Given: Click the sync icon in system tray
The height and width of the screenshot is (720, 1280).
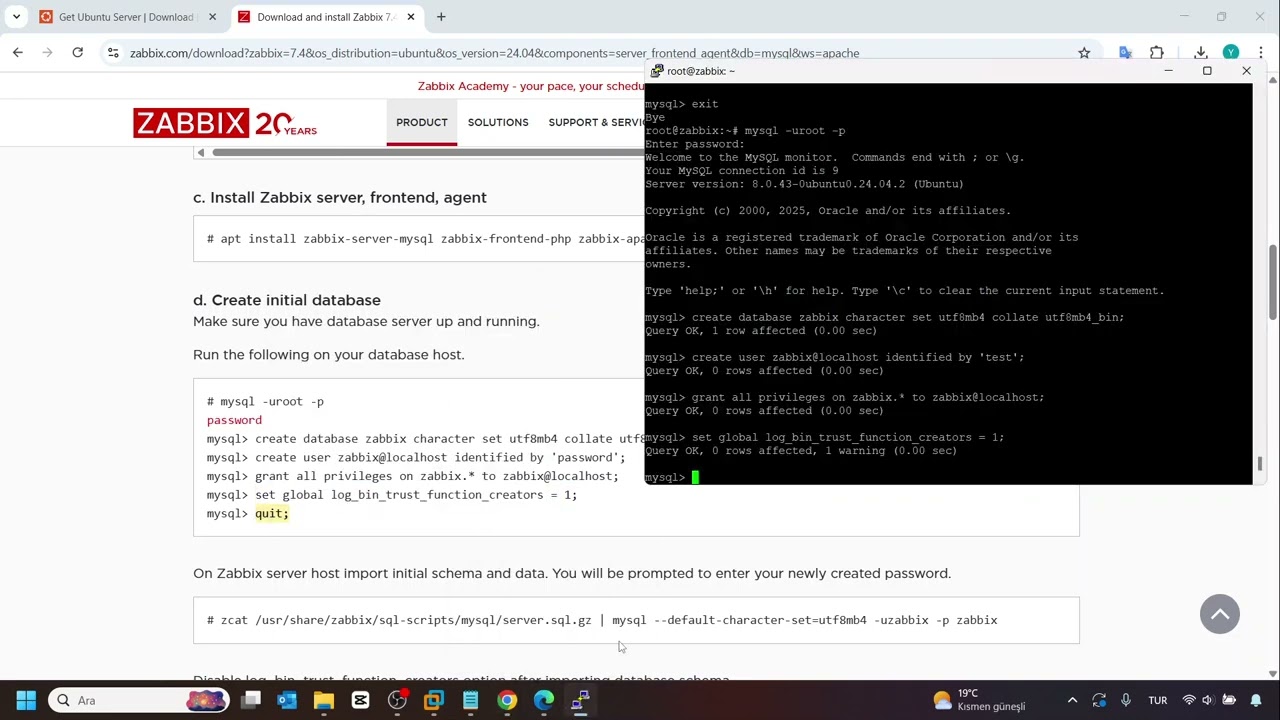Looking at the screenshot, I should [1099, 700].
